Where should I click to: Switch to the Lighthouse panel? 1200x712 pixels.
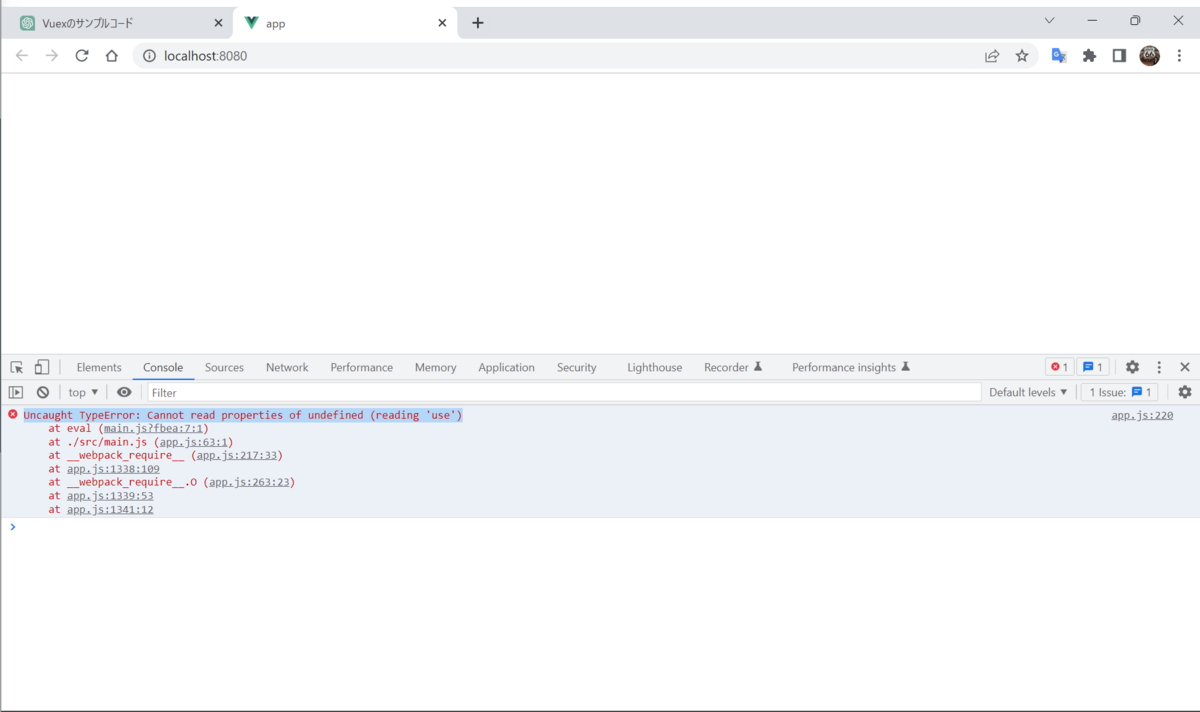(654, 367)
